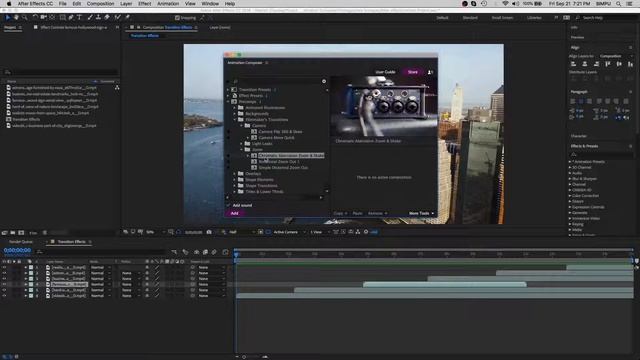Toggle the Snapping checkbox in the toolbar

click(177, 18)
